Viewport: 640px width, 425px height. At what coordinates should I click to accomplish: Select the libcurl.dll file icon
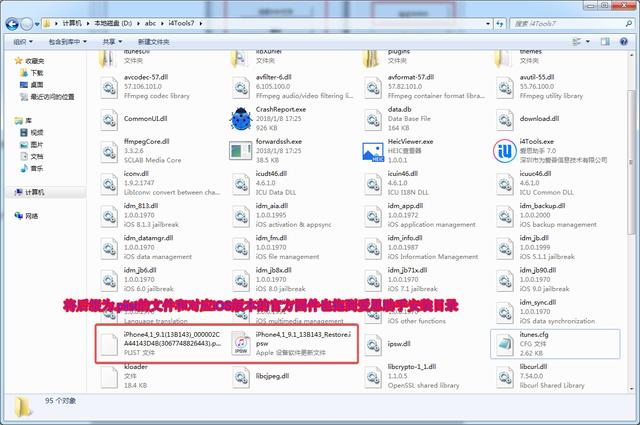click(x=505, y=376)
